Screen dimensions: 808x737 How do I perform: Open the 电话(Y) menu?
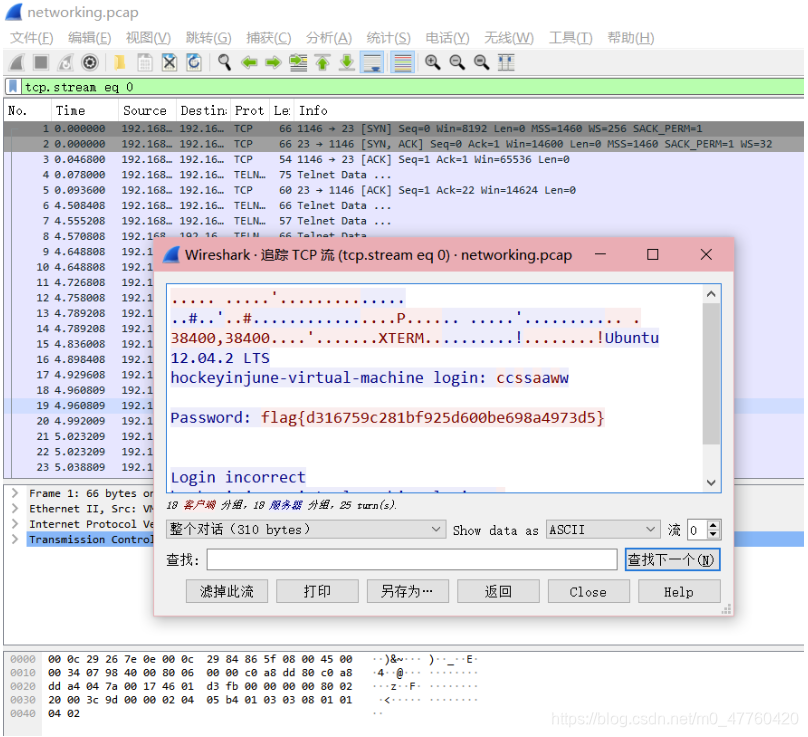tap(447, 38)
